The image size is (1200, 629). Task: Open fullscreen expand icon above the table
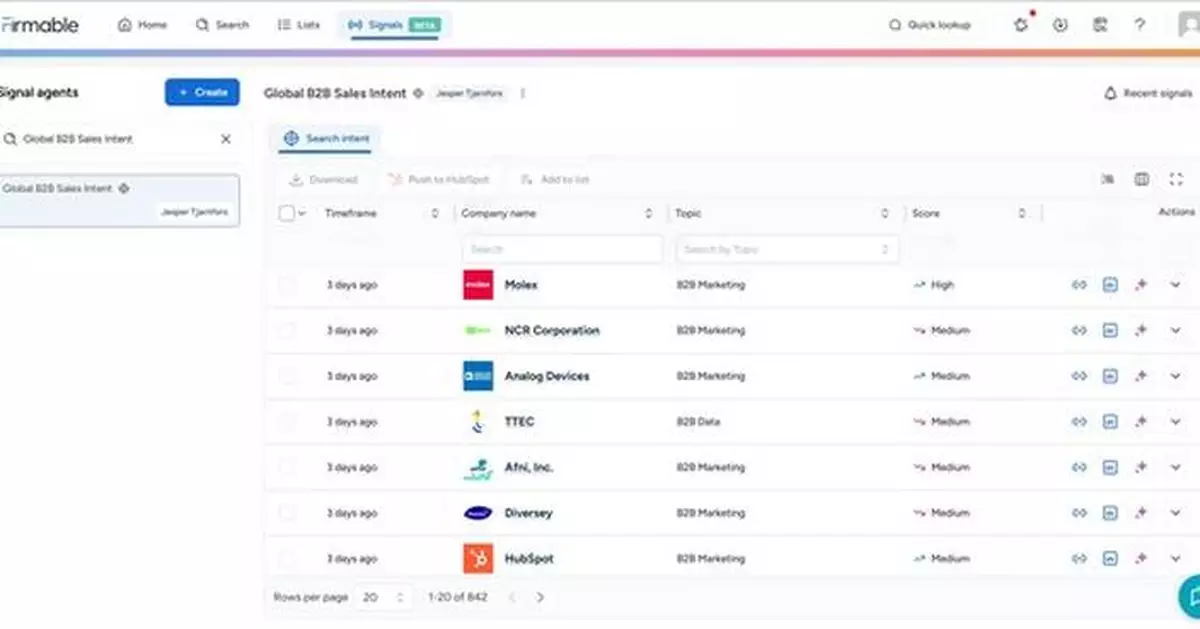tap(1176, 179)
